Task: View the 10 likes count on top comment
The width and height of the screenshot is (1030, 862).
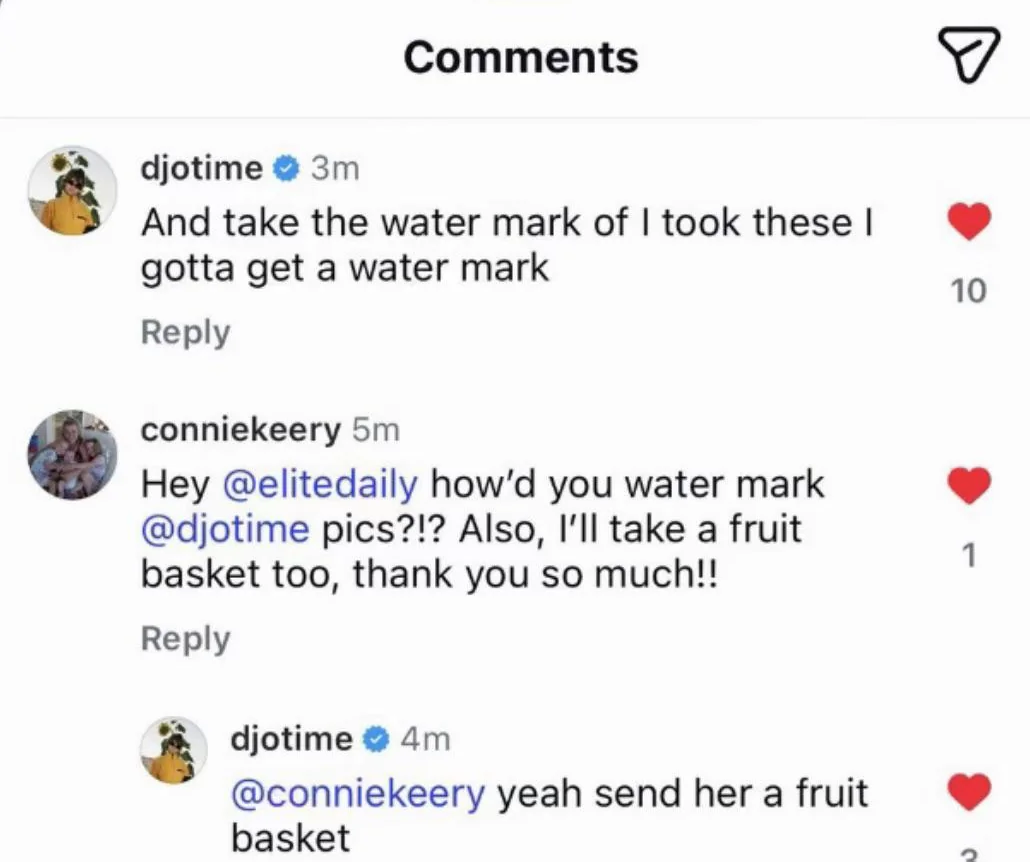Action: click(x=967, y=291)
